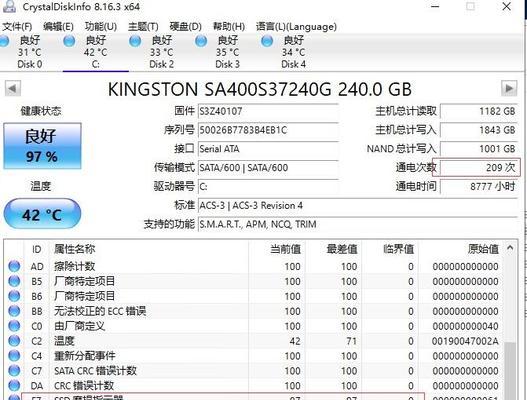Click the blue status orb for Disk 2
The image size is (527, 400).
pos(135,41)
